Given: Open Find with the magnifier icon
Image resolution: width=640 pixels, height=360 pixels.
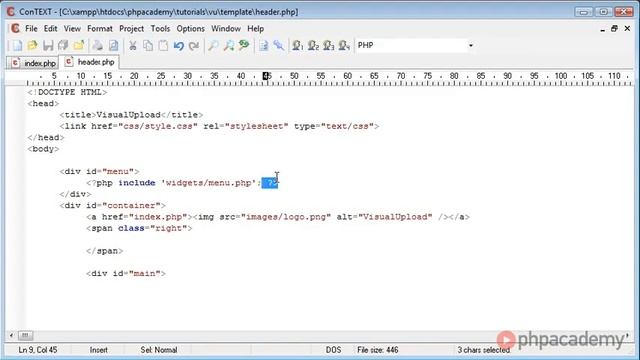Looking at the screenshot, I should click(213, 45).
